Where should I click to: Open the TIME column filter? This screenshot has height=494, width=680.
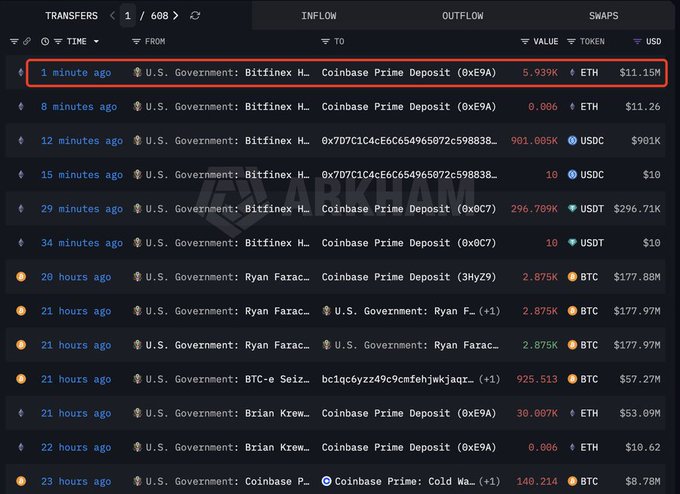point(58,41)
